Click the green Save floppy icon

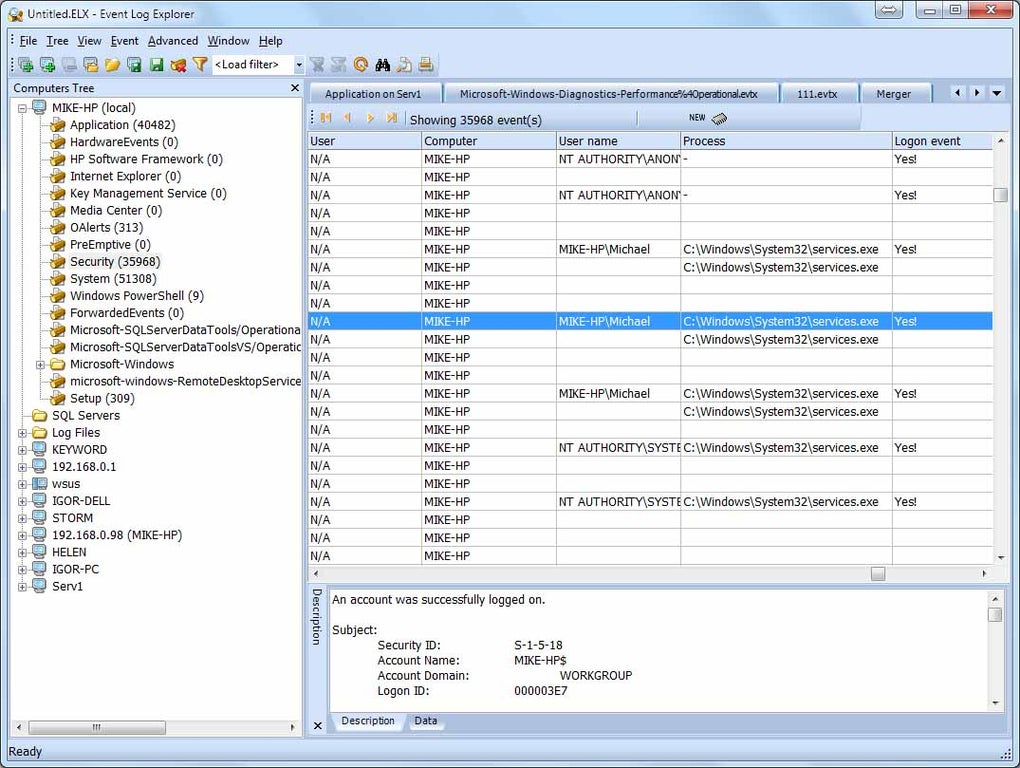[156, 65]
